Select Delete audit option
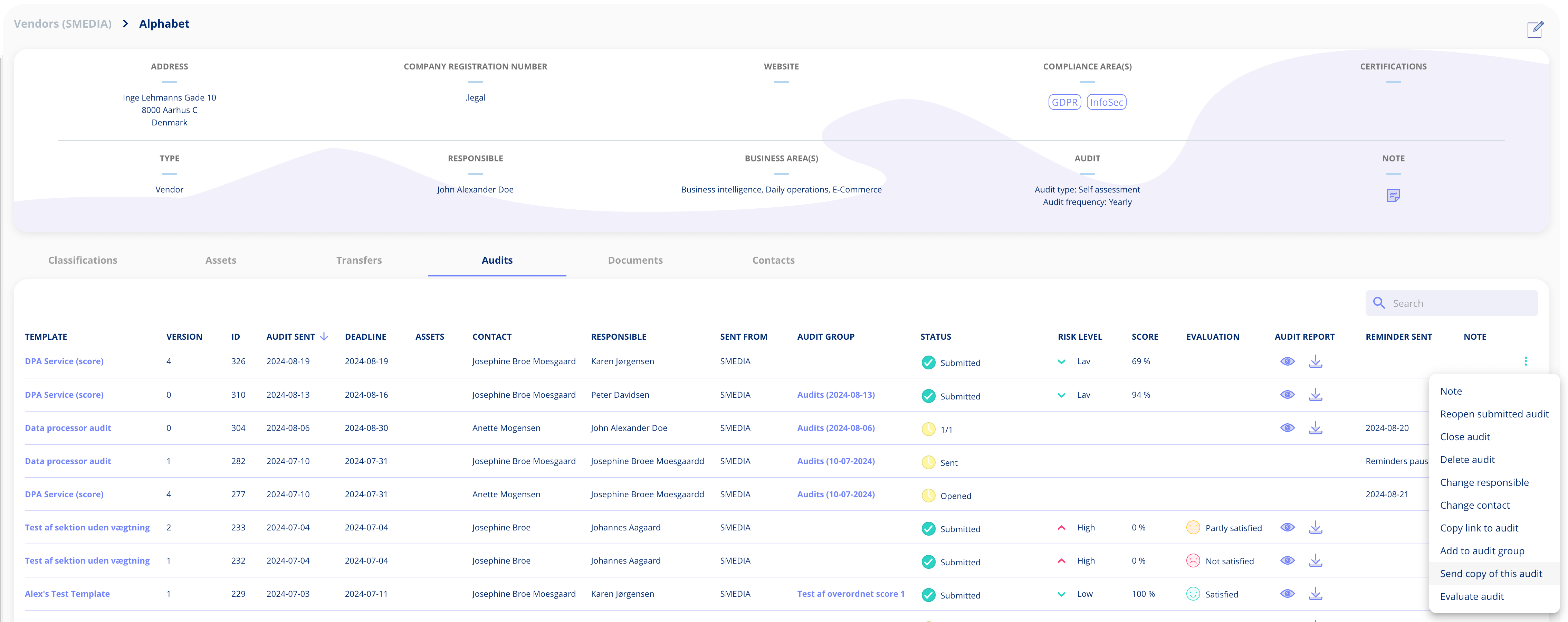This screenshot has height=622, width=1568. pyautogui.click(x=1494, y=459)
